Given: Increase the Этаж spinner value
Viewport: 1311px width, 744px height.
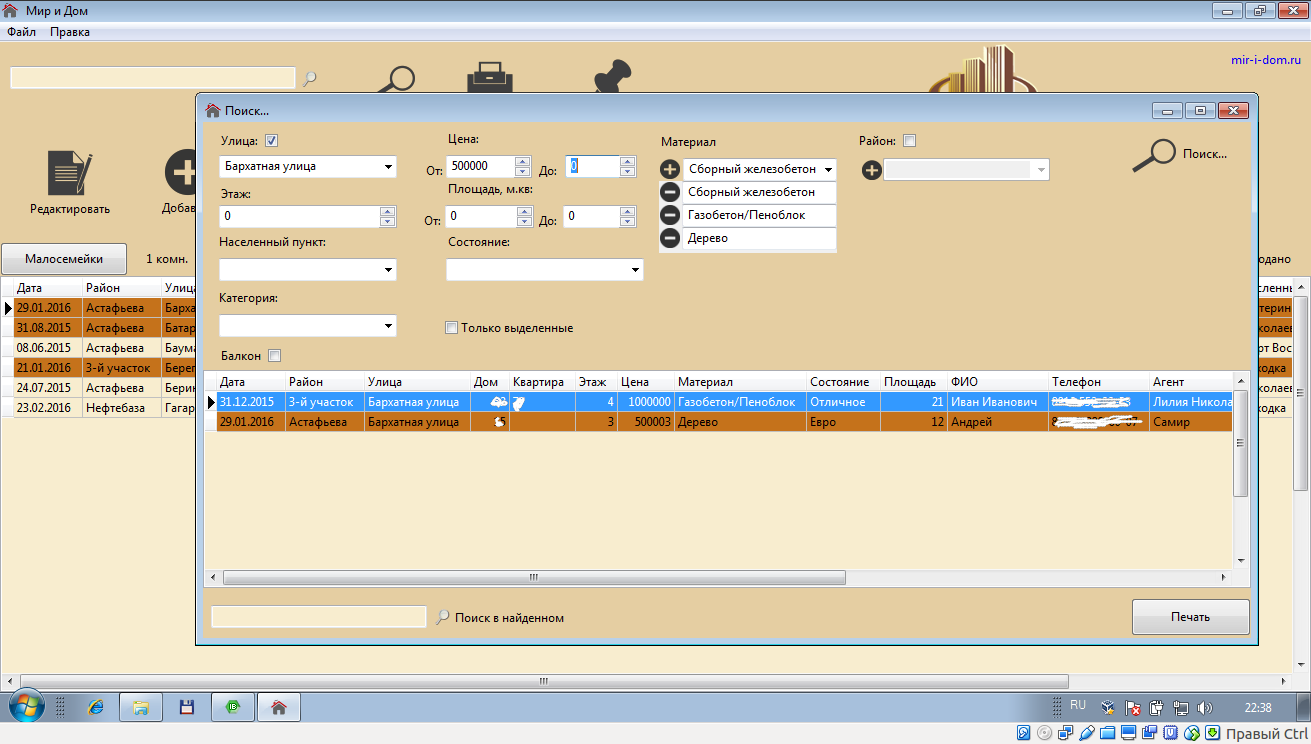Looking at the screenshot, I should pyautogui.click(x=388, y=211).
